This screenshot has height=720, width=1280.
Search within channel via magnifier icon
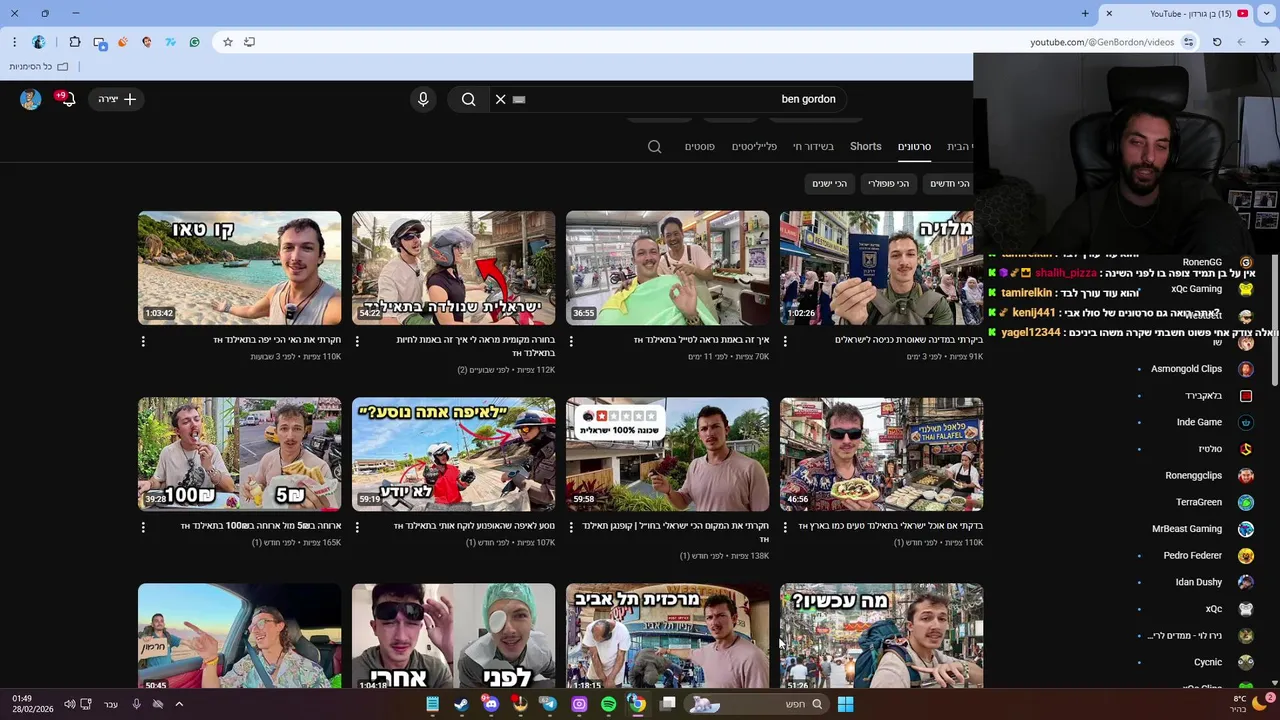(x=655, y=147)
